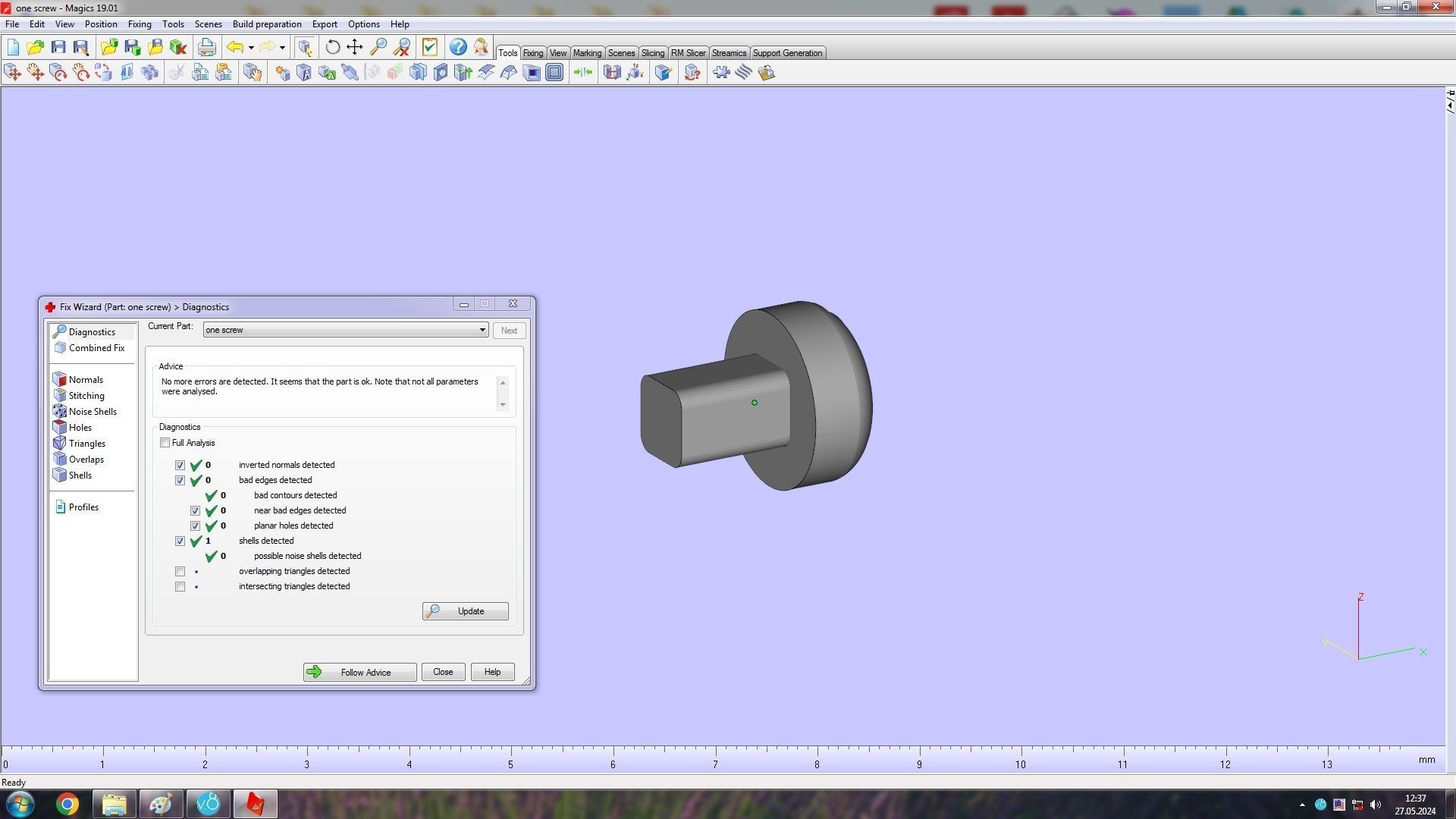Viewport: 1456px width, 819px height.
Task: Click the Follow Advice button
Action: click(x=359, y=672)
